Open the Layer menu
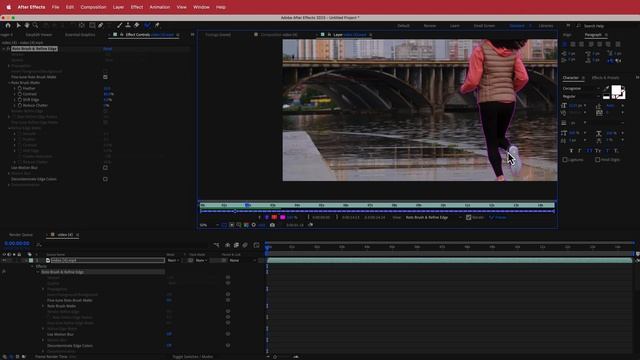640x360 pixels. [118, 7]
